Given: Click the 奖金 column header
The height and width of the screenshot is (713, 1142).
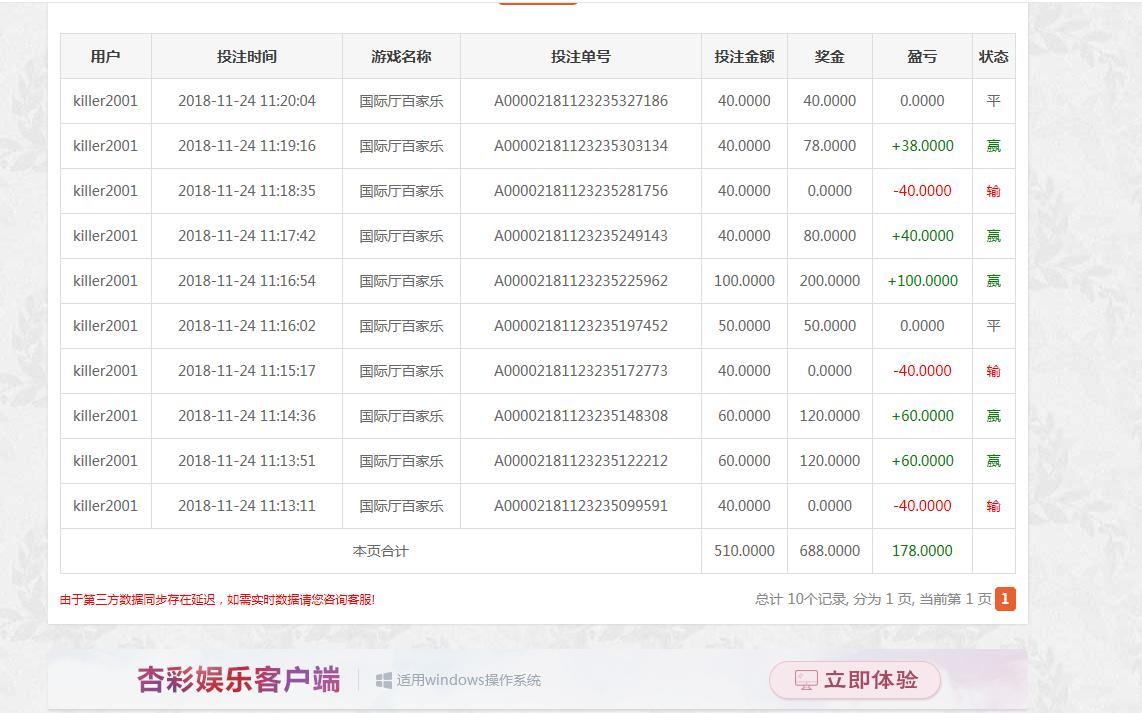Looking at the screenshot, I should [x=830, y=57].
